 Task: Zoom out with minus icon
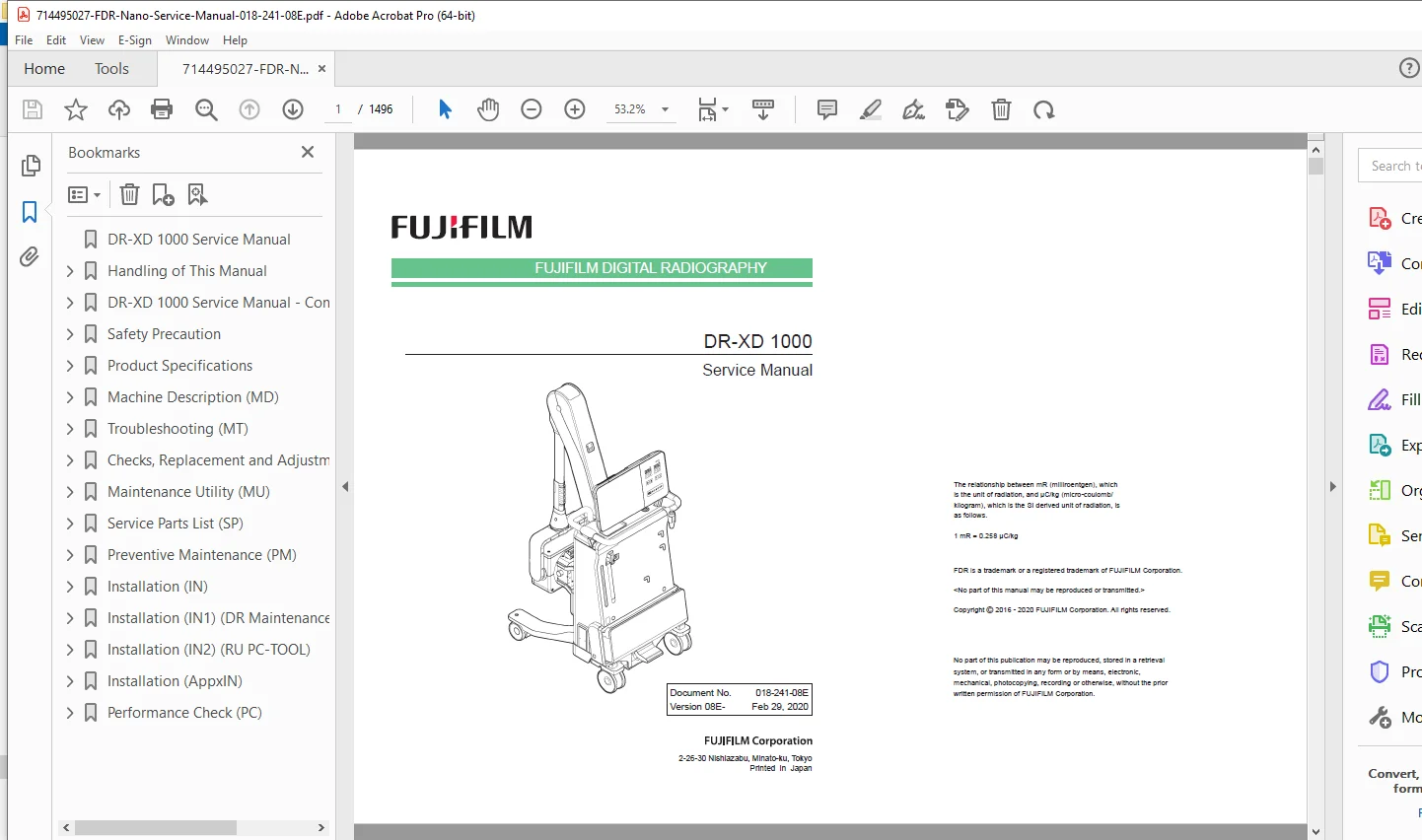tap(532, 109)
